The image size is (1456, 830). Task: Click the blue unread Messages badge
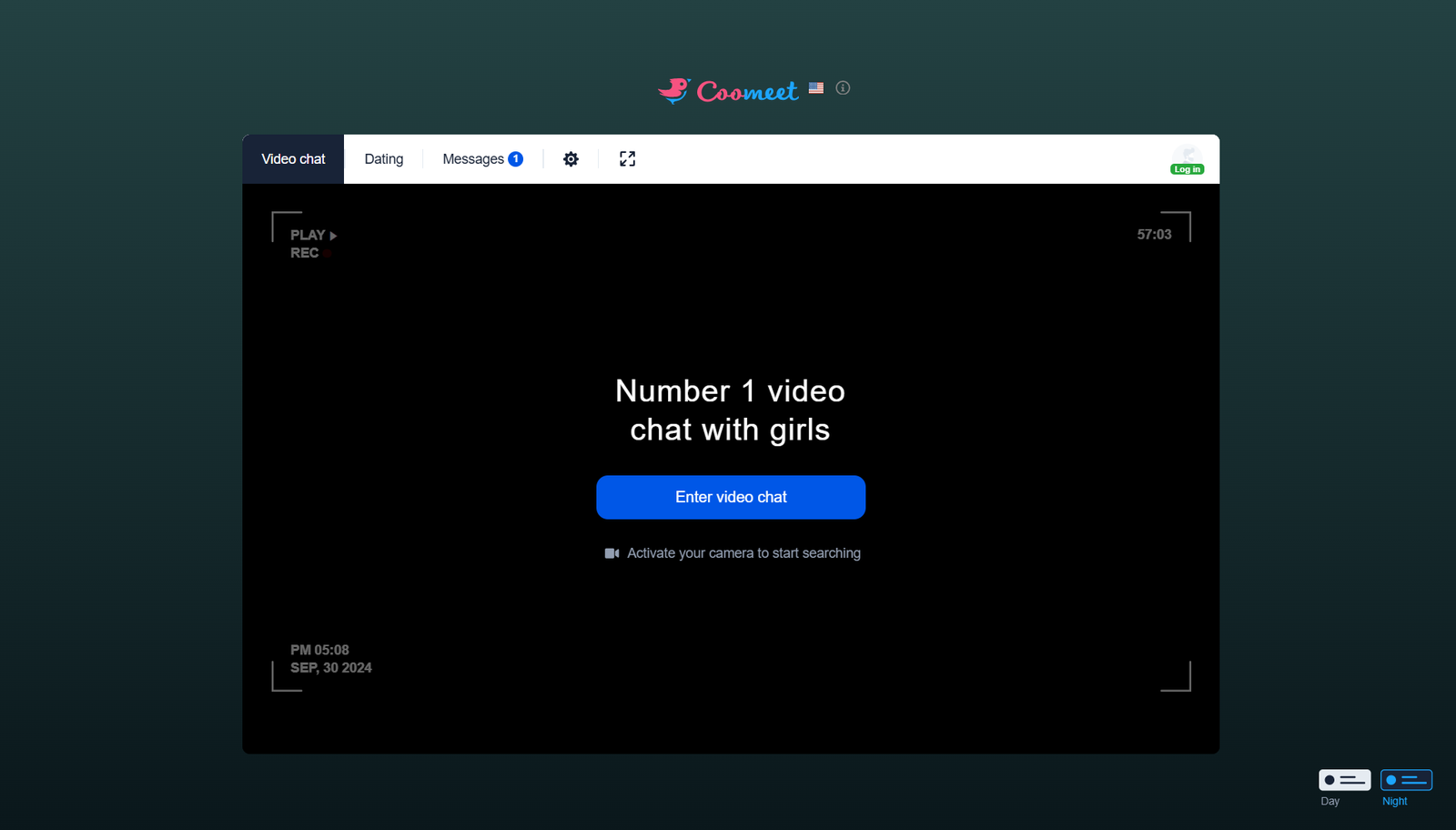pyautogui.click(x=515, y=159)
